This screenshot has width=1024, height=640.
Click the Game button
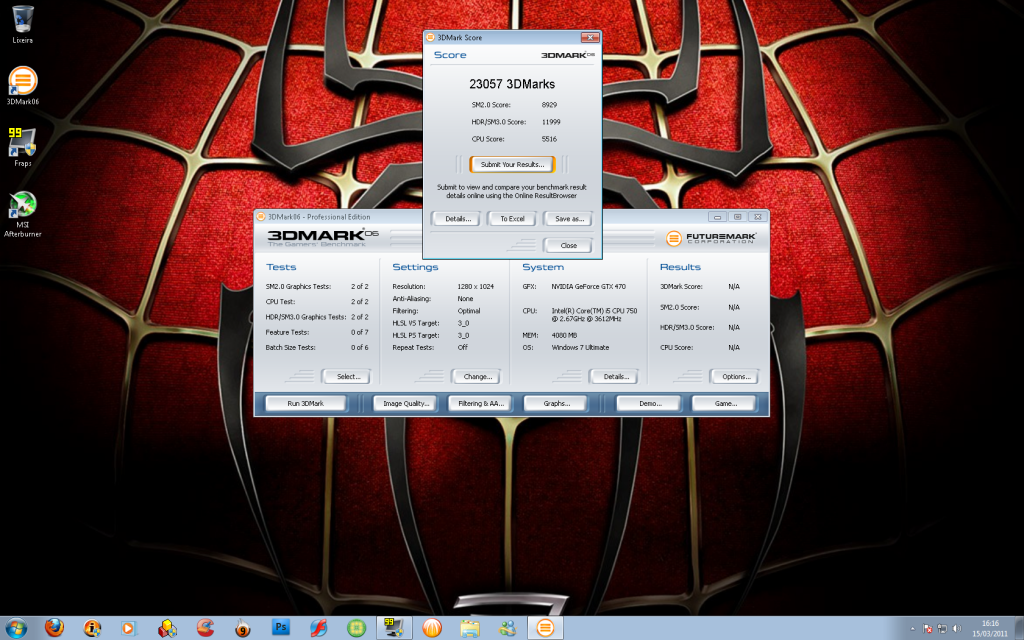725,404
